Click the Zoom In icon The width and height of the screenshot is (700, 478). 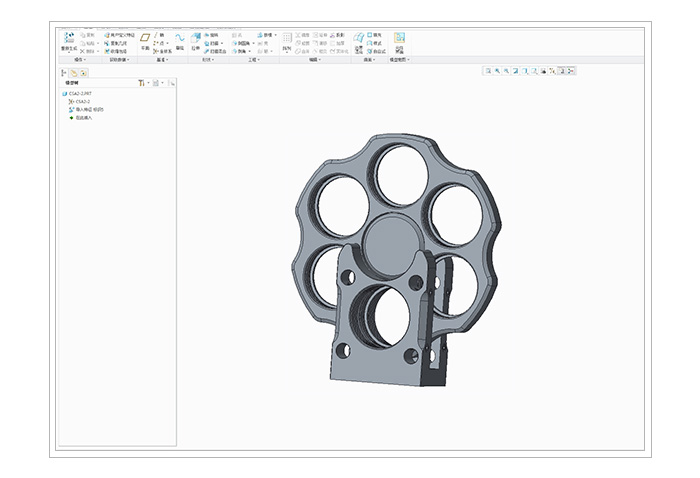click(498, 71)
